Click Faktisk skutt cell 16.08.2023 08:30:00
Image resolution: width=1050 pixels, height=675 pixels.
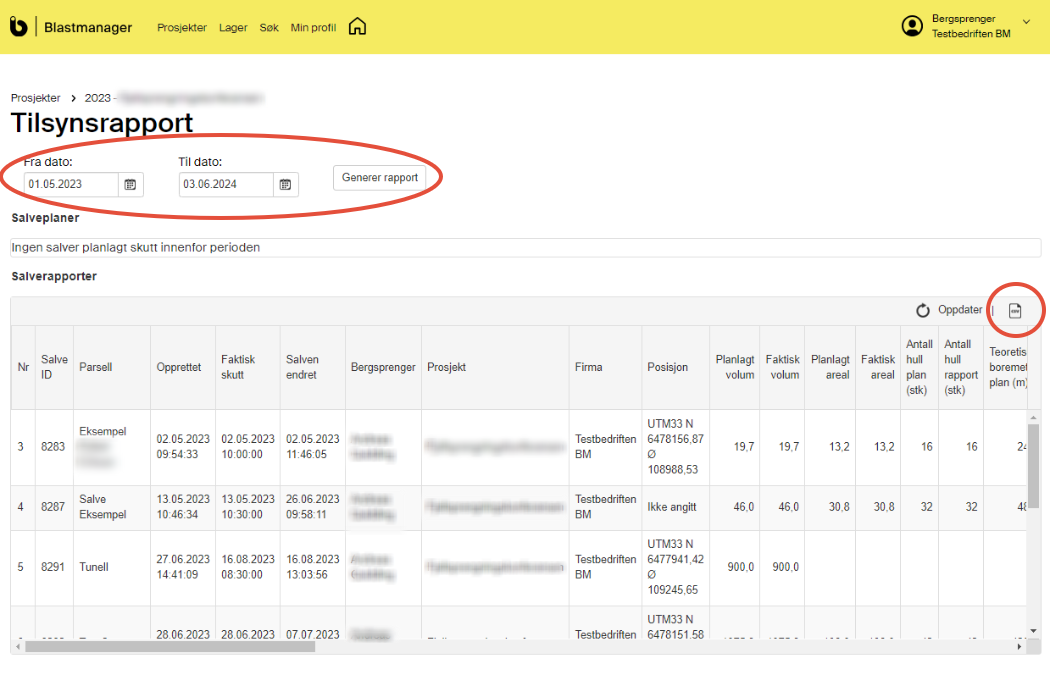click(x=248, y=567)
